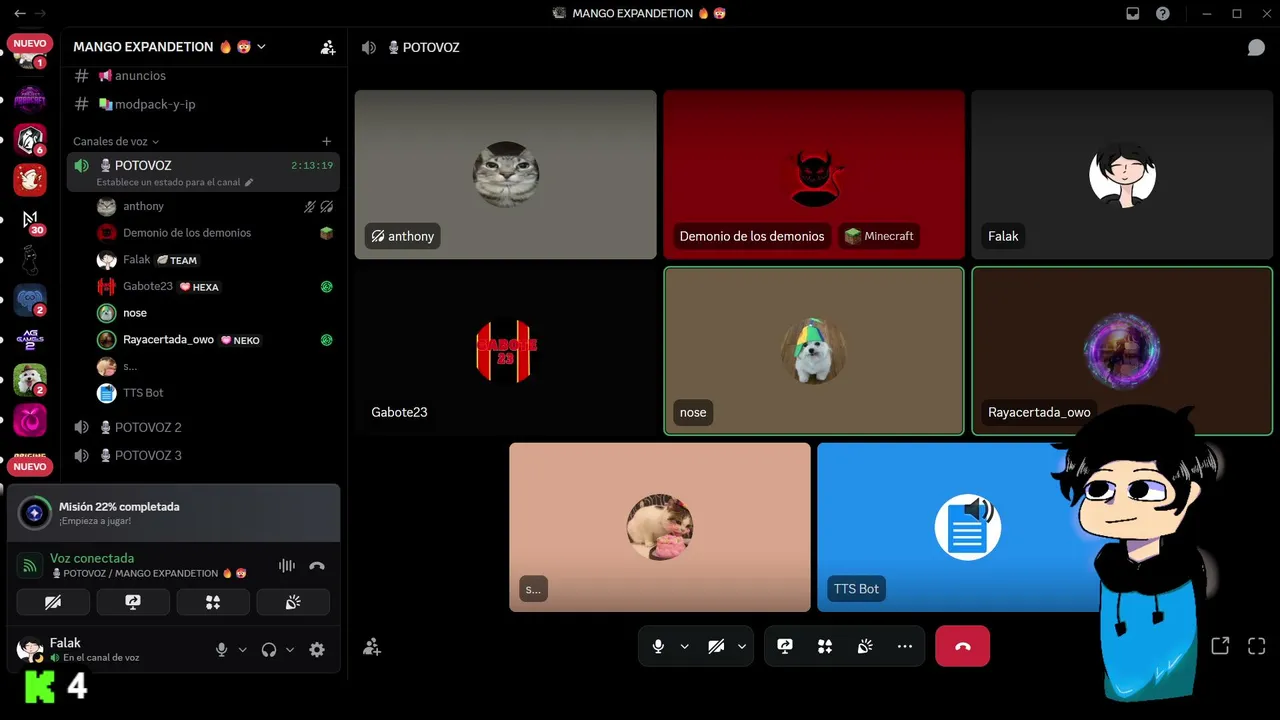
Task: Click the pencil icon to edit channel status
Action: tap(249, 183)
